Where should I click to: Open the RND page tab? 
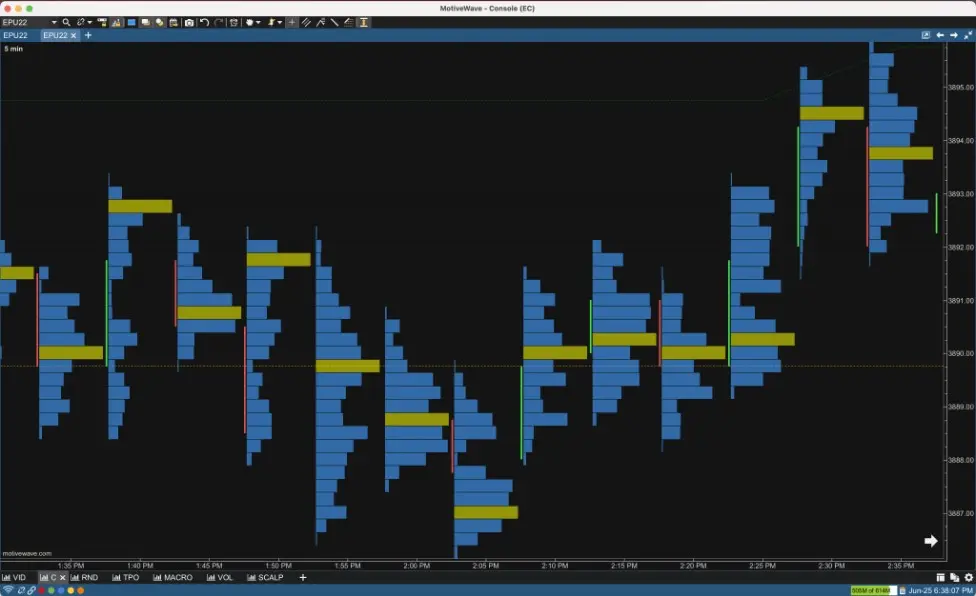pos(84,577)
